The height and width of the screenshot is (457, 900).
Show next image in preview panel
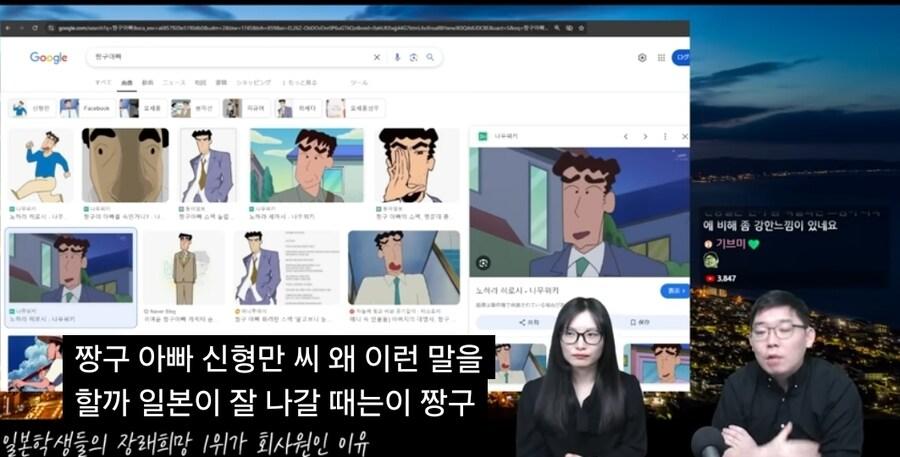point(645,137)
